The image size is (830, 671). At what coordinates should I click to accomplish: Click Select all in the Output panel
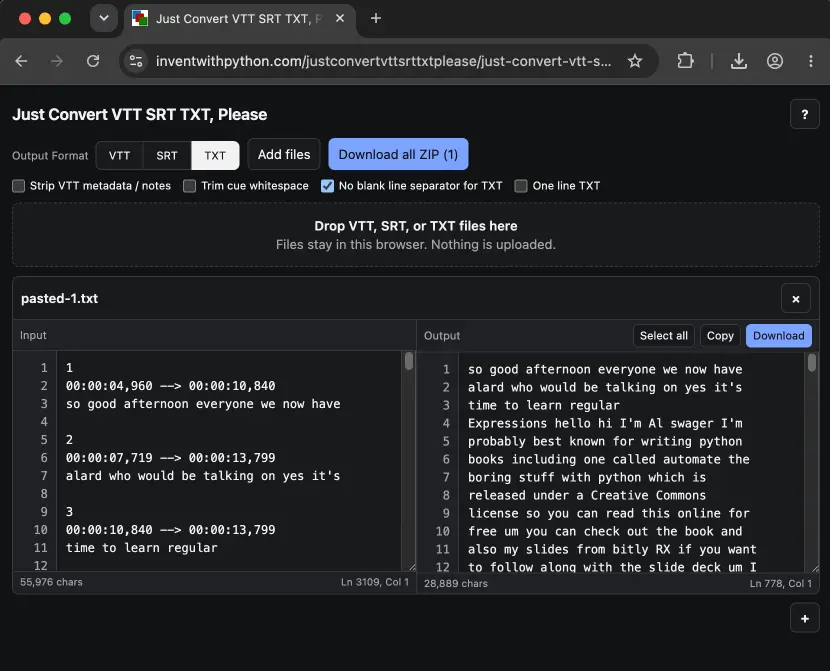663,336
